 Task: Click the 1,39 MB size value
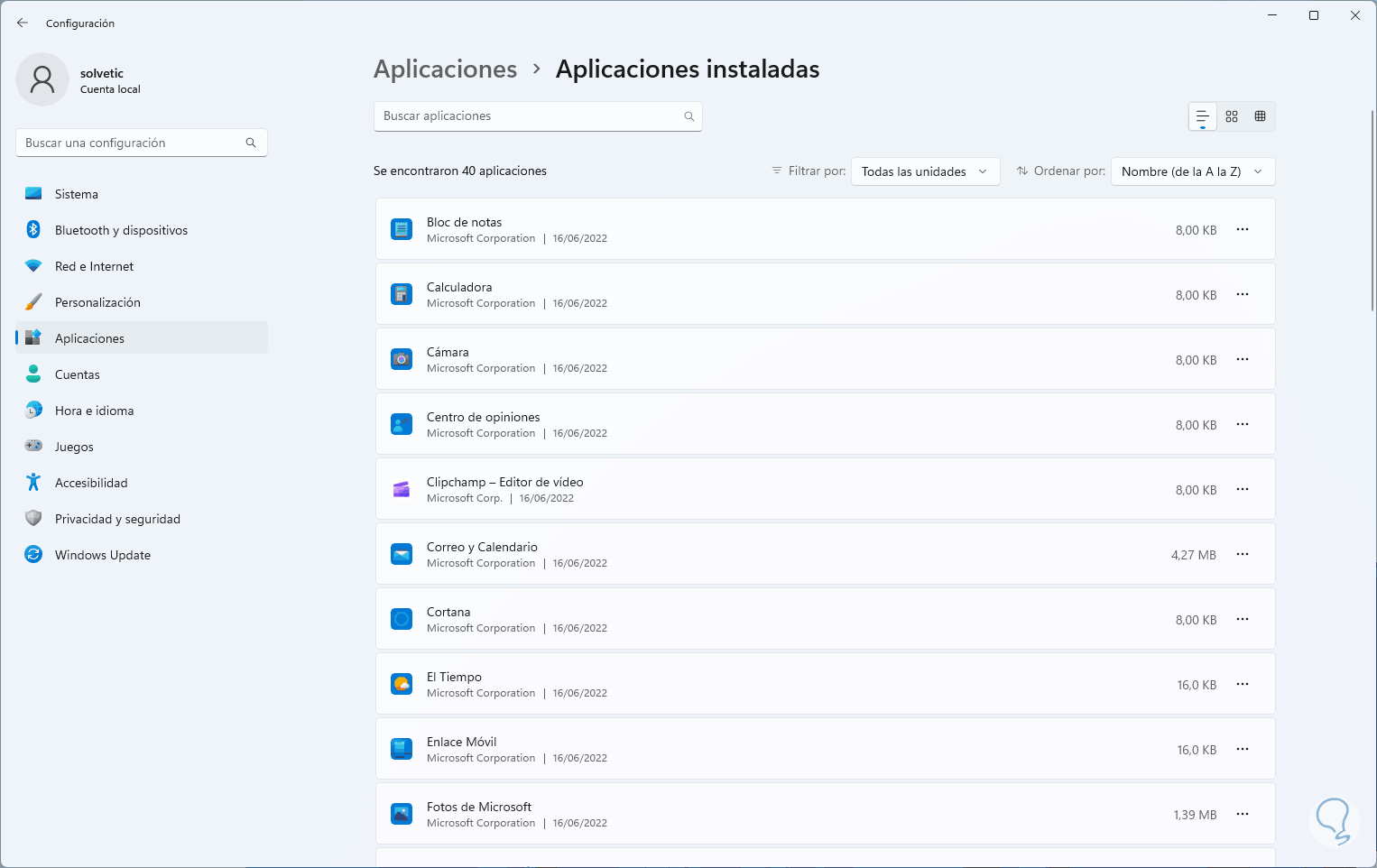point(1196,815)
